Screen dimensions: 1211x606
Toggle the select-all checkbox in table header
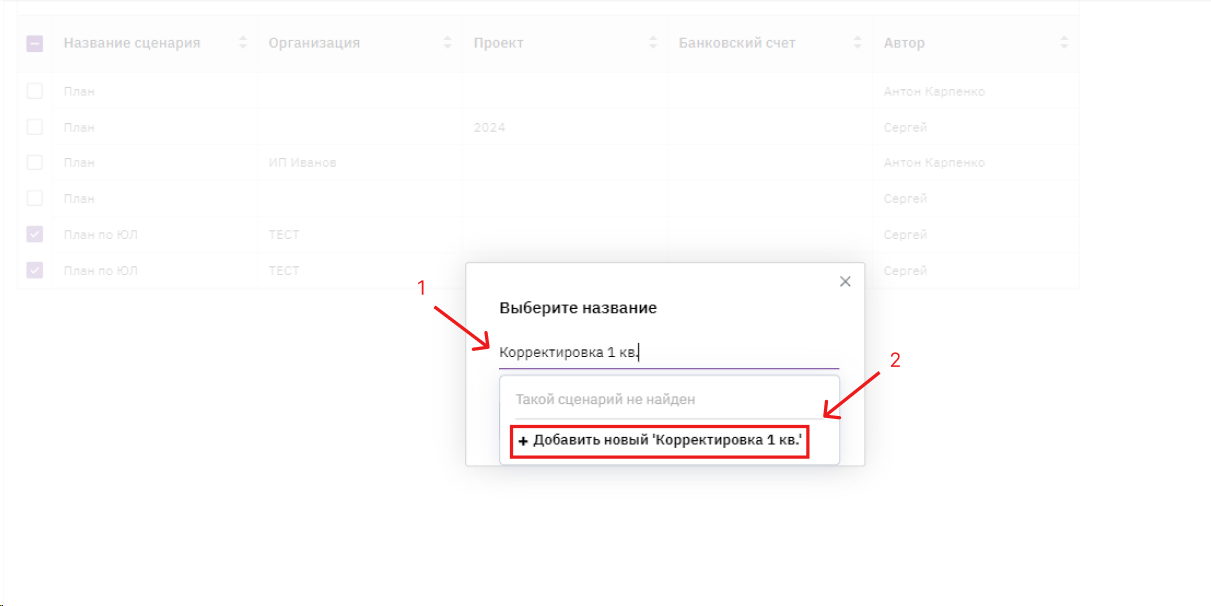[35, 43]
